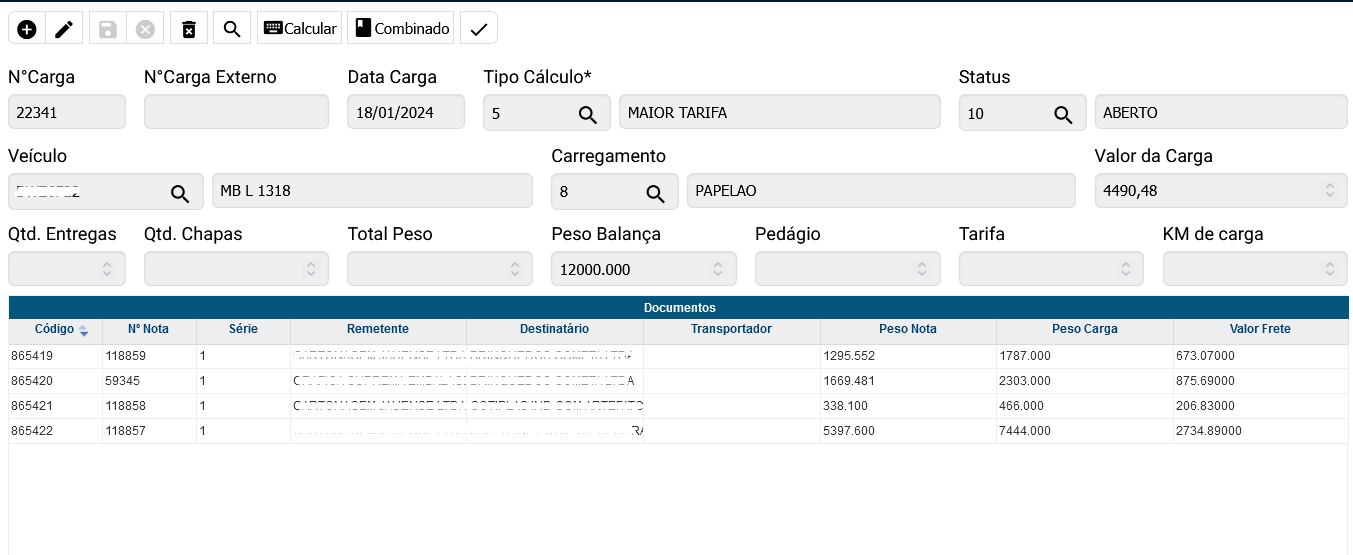Click the toolbar search magnifier icon
1353x555 pixels.
pyautogui.click(x=232, y=29)
